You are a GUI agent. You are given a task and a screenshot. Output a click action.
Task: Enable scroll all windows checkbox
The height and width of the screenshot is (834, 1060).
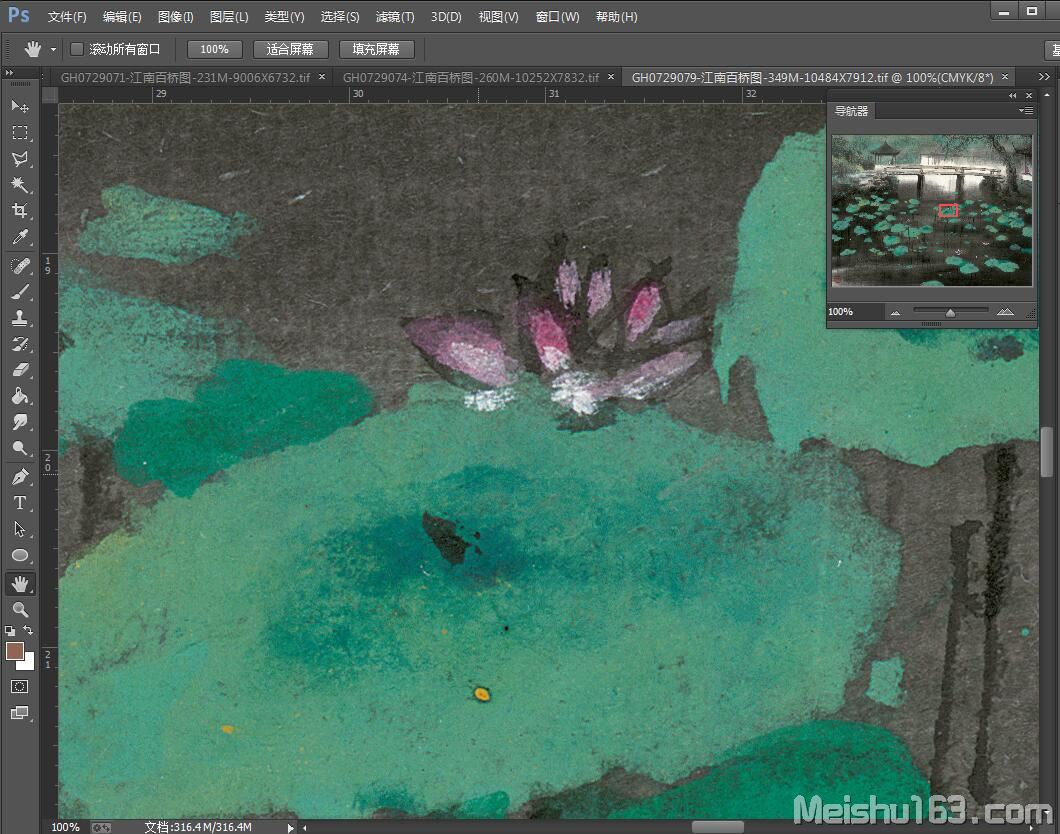(76, 49)
